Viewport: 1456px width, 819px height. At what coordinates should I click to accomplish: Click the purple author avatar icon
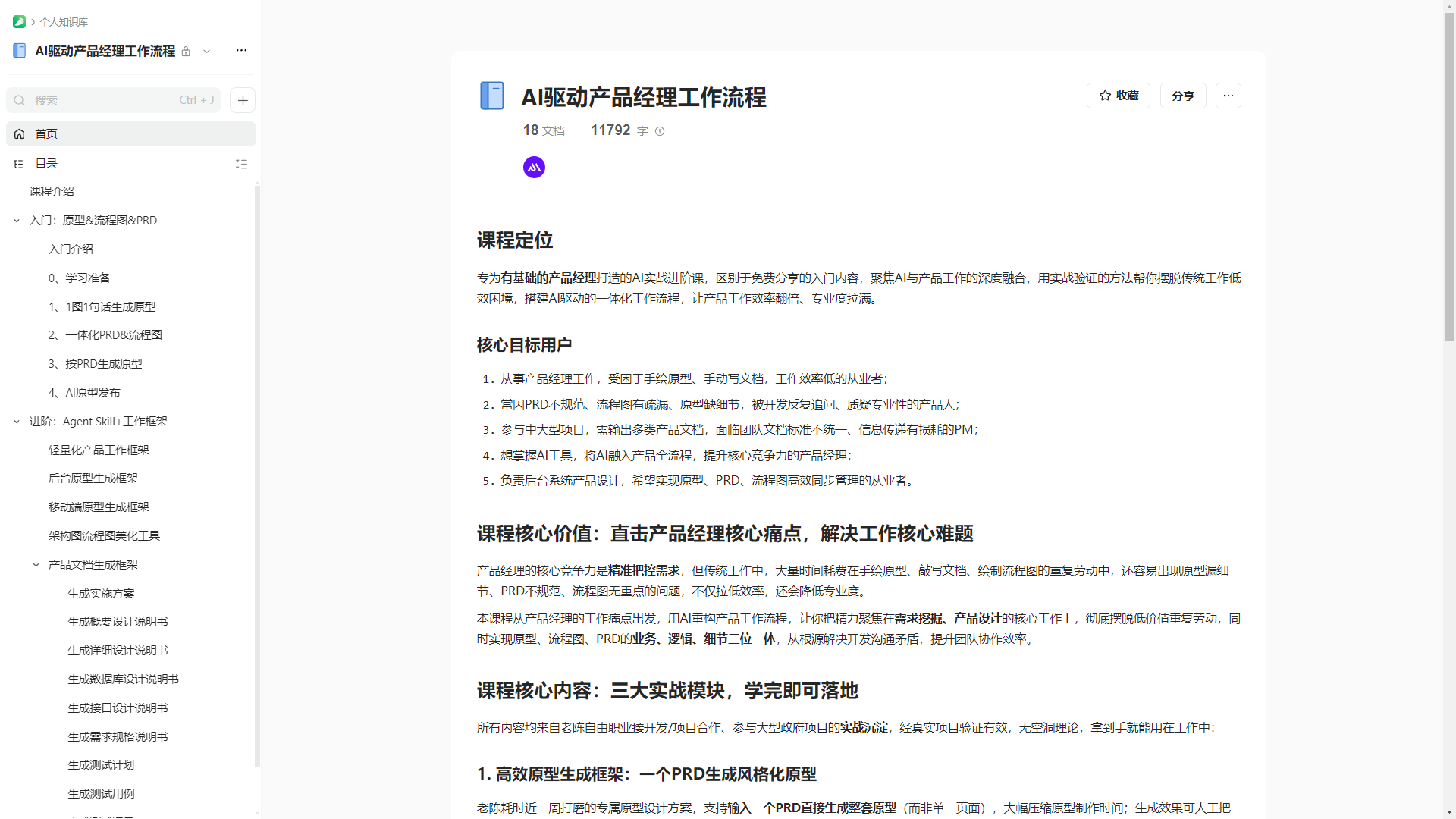534,167
